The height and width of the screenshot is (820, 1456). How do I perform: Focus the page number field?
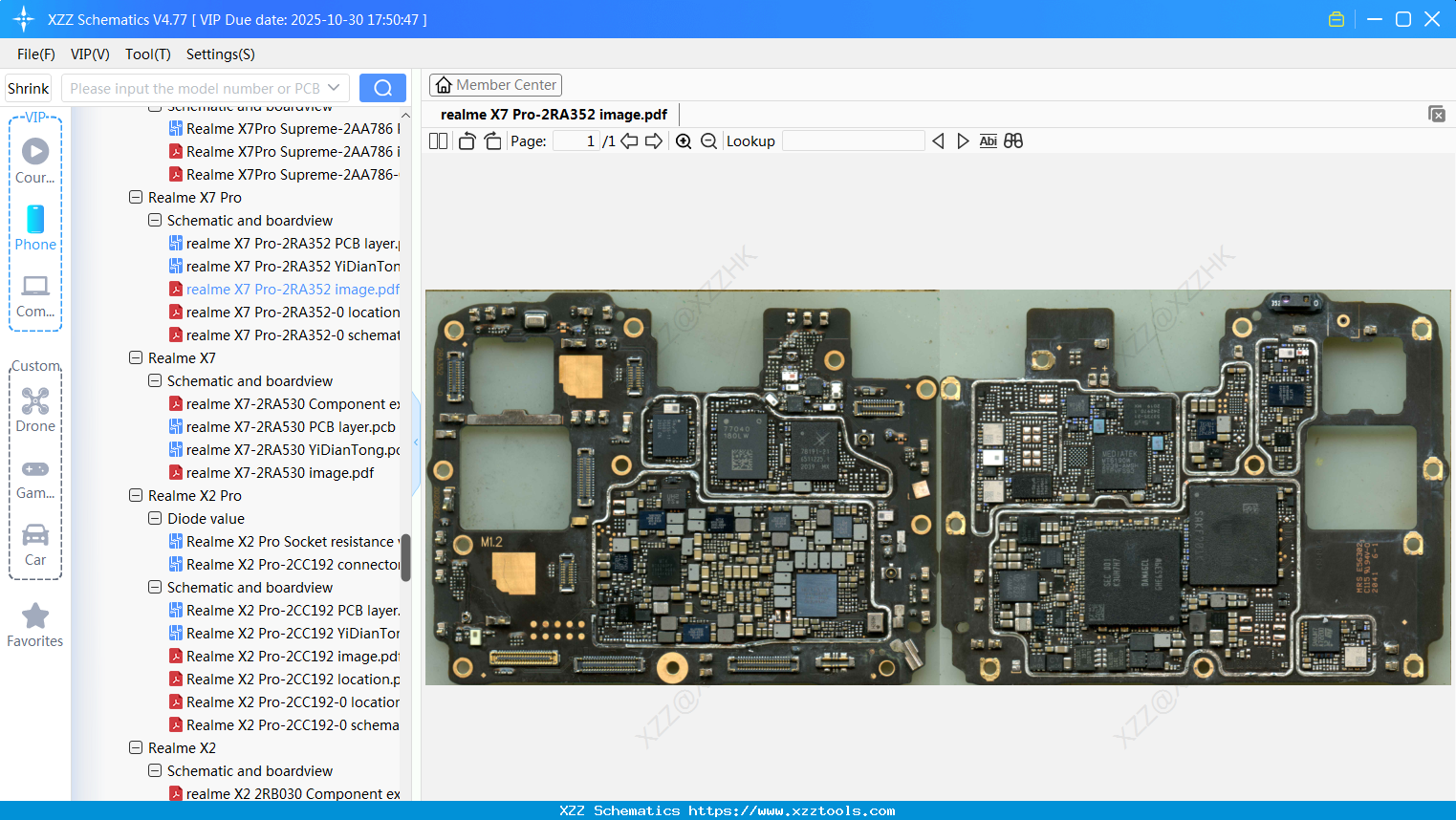pyautogui.click(x=576, y=141)
